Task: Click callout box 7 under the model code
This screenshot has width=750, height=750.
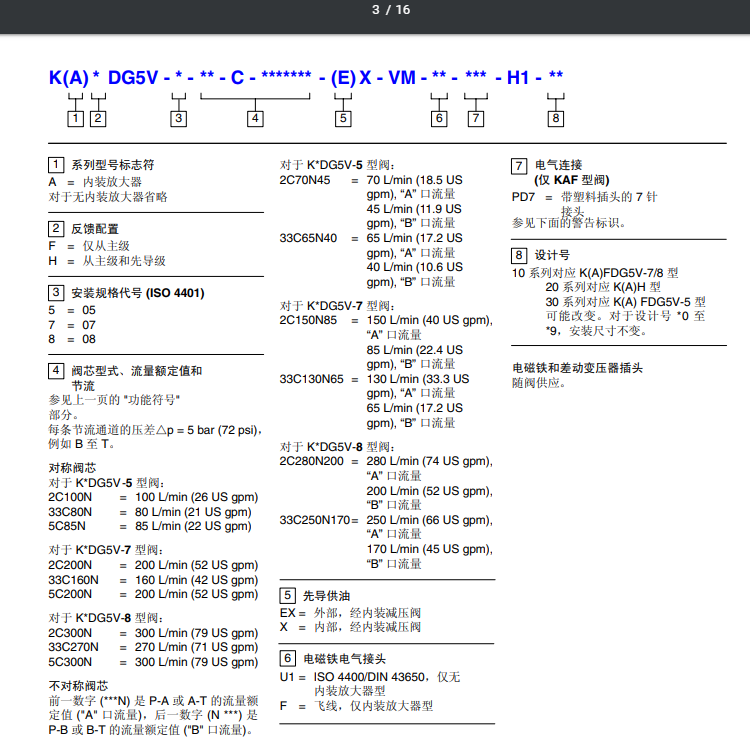Action: (476, 119)
